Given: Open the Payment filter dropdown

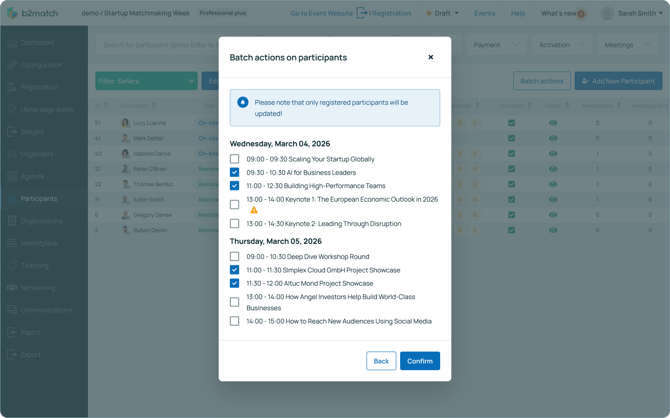Looking at the screenshot, I should [496, 45].
